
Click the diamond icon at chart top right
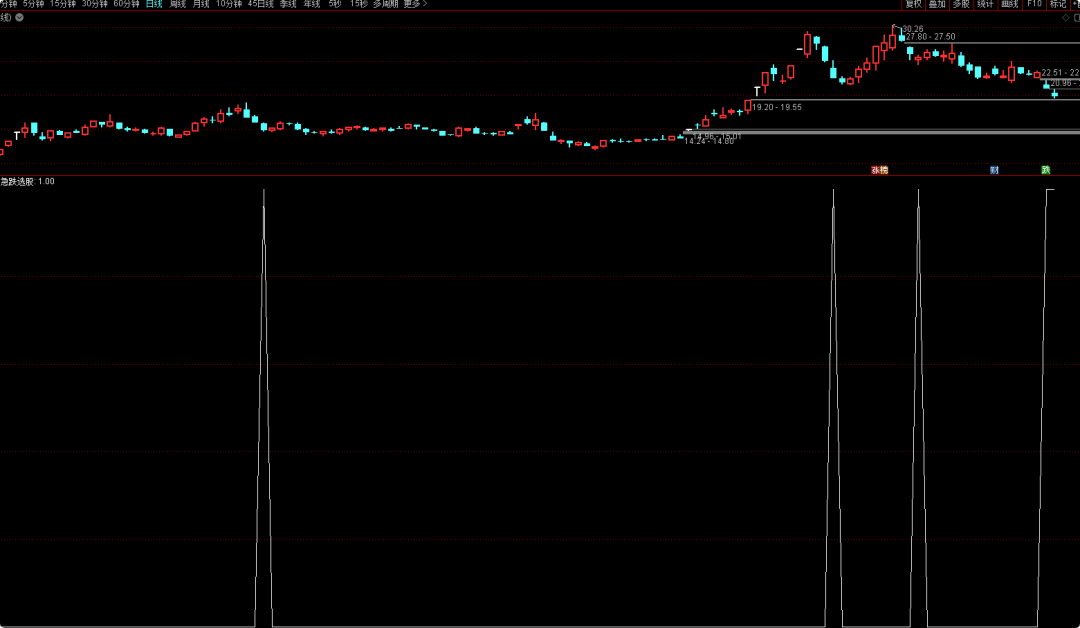(x=1066, y=18)
